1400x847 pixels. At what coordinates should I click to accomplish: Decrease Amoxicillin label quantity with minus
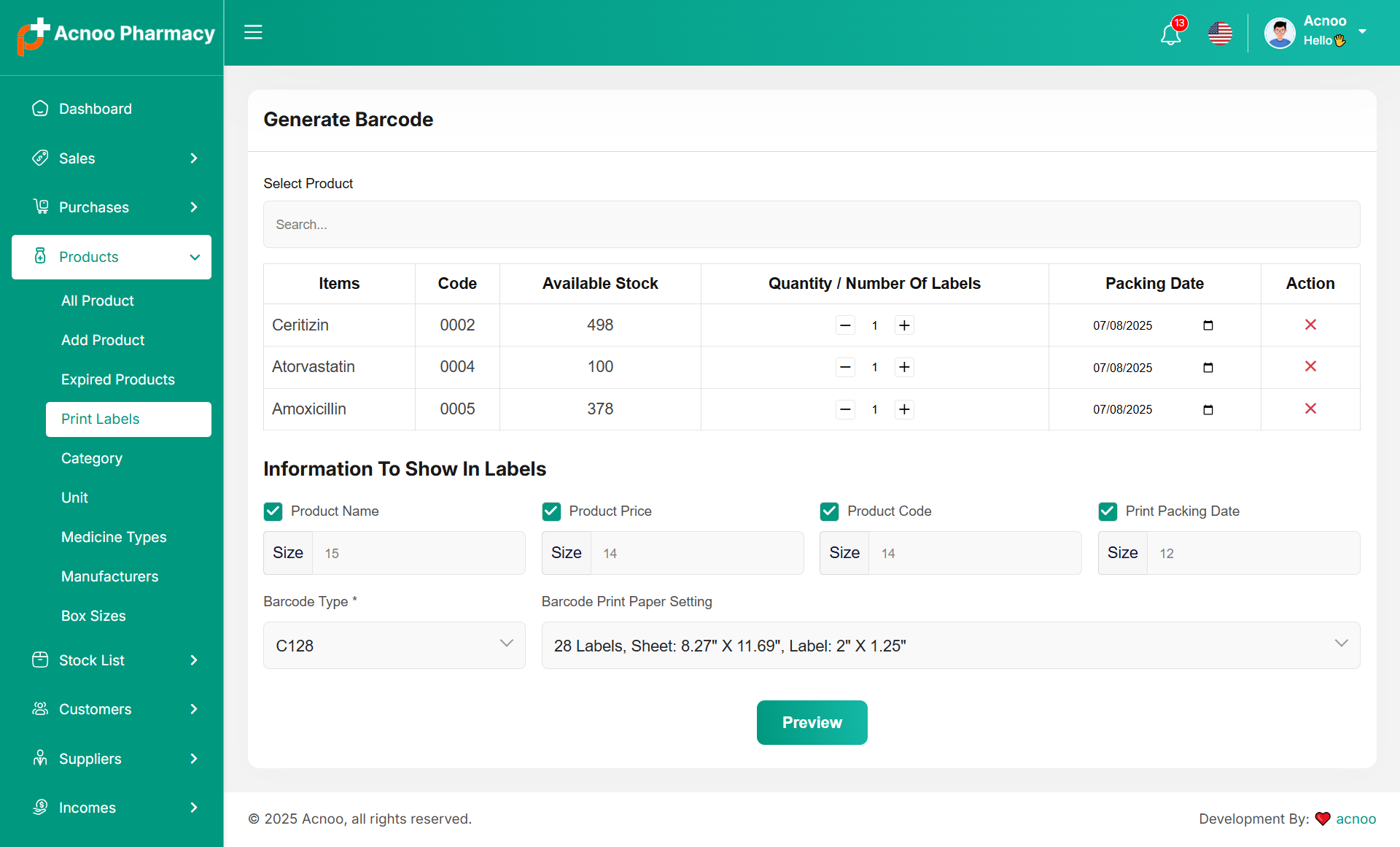coord(845,409)
